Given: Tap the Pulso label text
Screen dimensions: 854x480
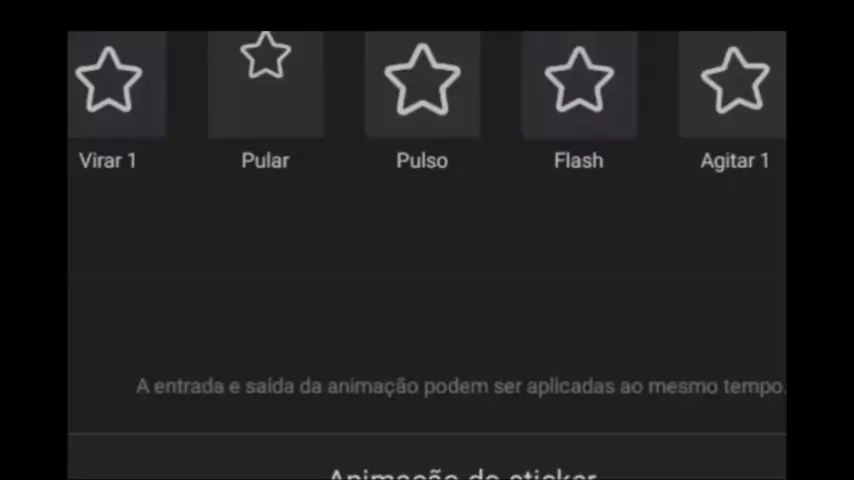Looking at the screenshot, I should [x=422, y=161].
